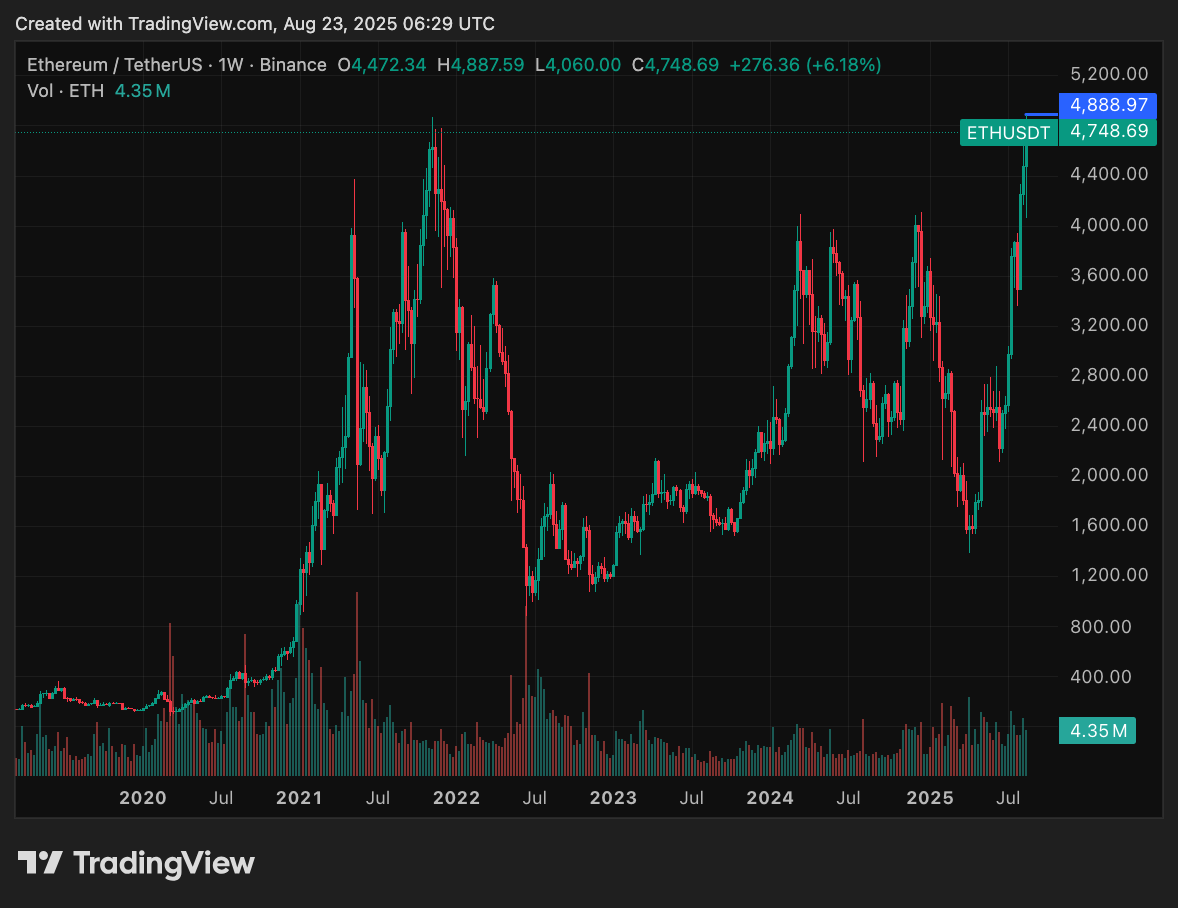Click the 2024 label on time axis
This screenshot has width=1178, height=908.
770,798
